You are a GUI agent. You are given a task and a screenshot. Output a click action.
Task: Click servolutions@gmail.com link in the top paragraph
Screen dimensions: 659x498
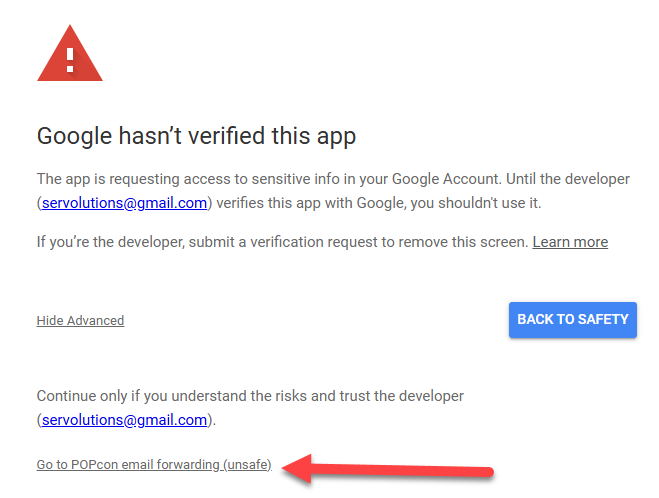124,203
